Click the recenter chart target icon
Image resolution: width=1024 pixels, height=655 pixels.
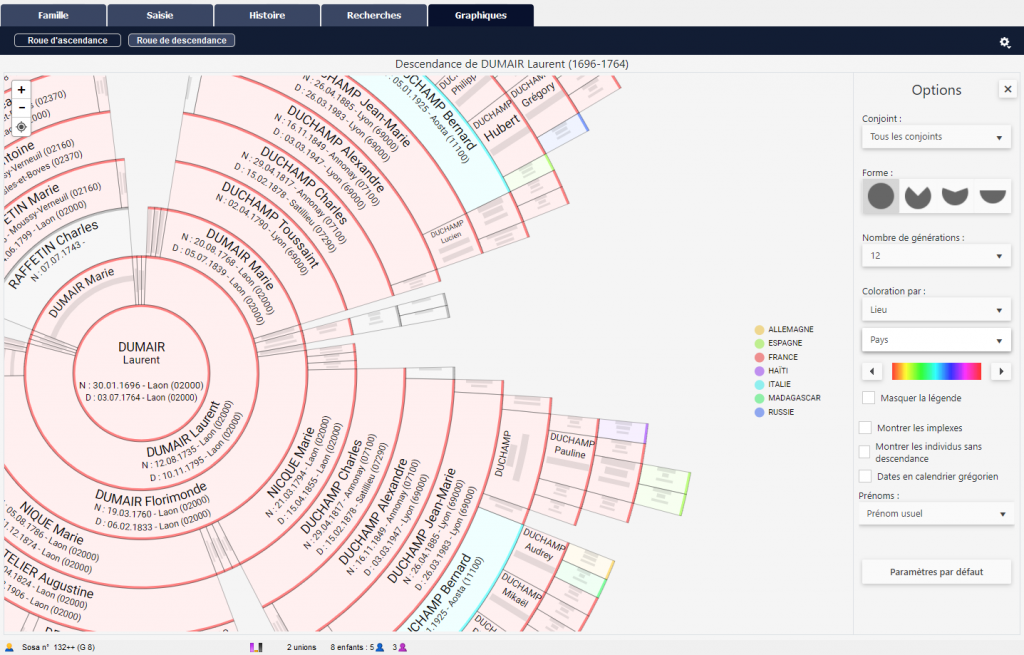(21, 127)
